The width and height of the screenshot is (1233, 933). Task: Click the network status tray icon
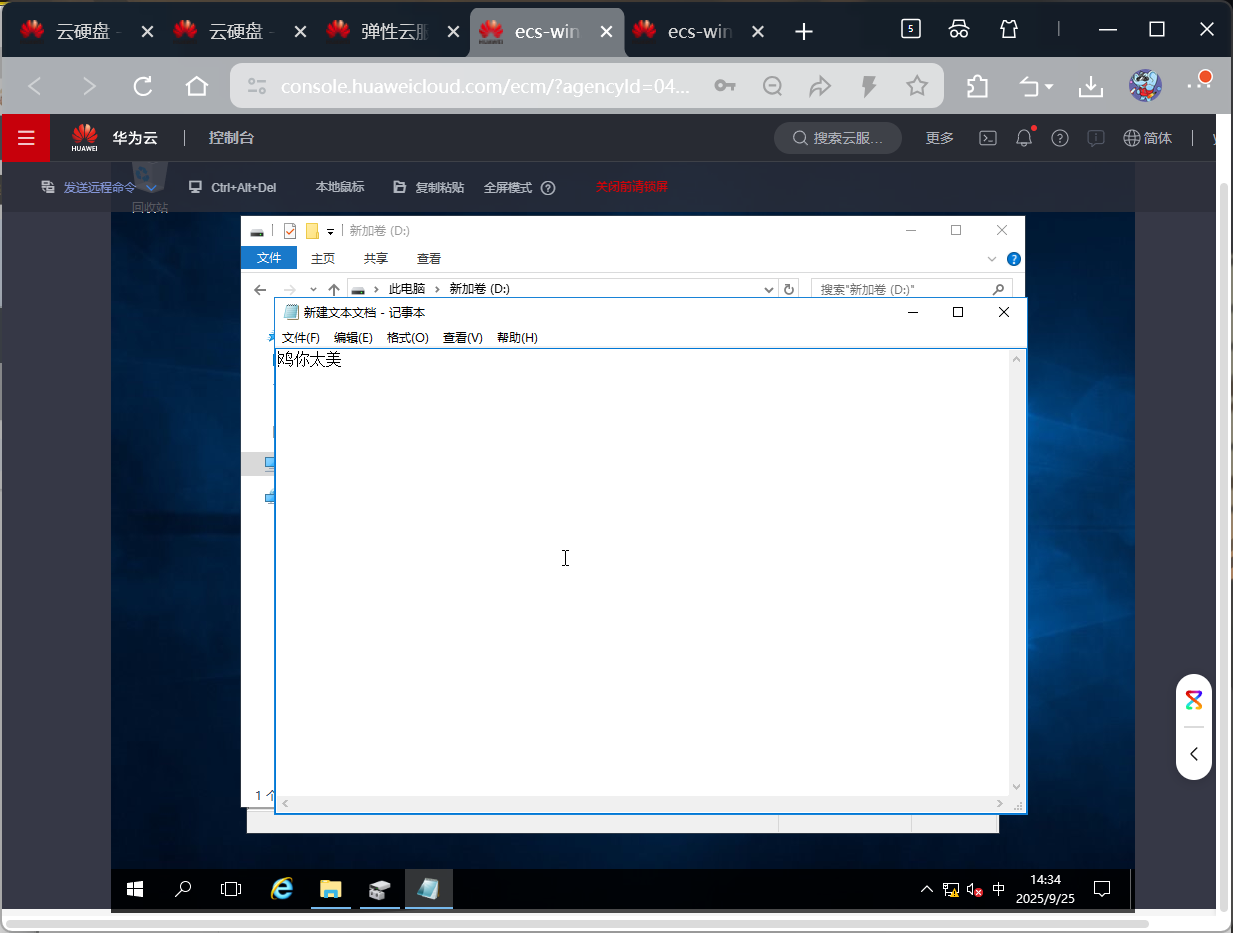[x=951, y=889]
